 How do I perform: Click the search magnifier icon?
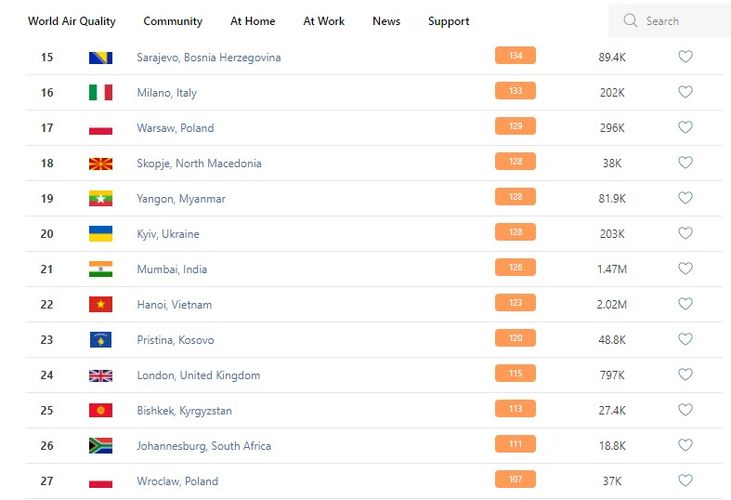(630, 21)
